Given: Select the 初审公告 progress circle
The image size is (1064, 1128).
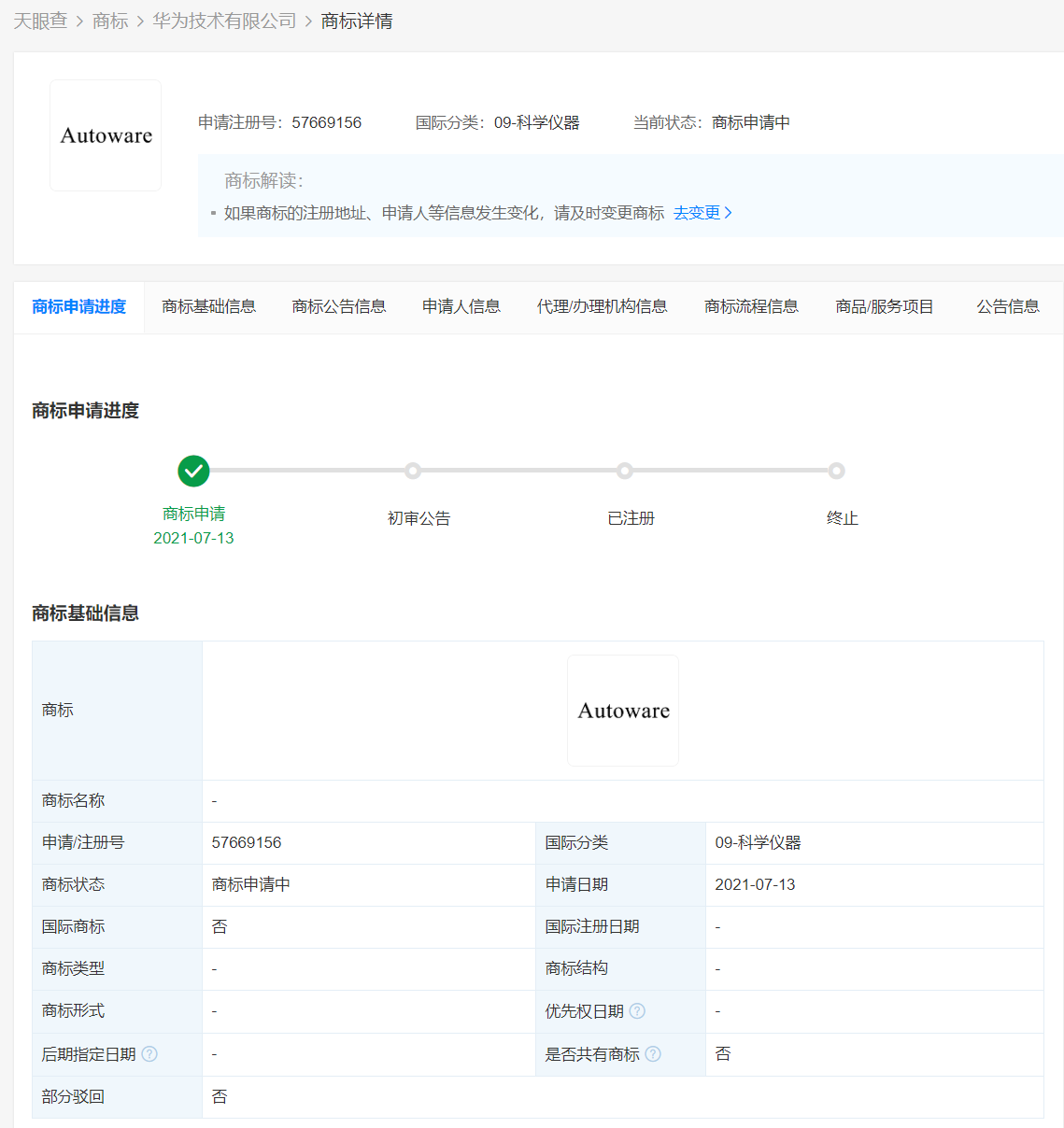Looking at the screenshot, I should (413, 471).
